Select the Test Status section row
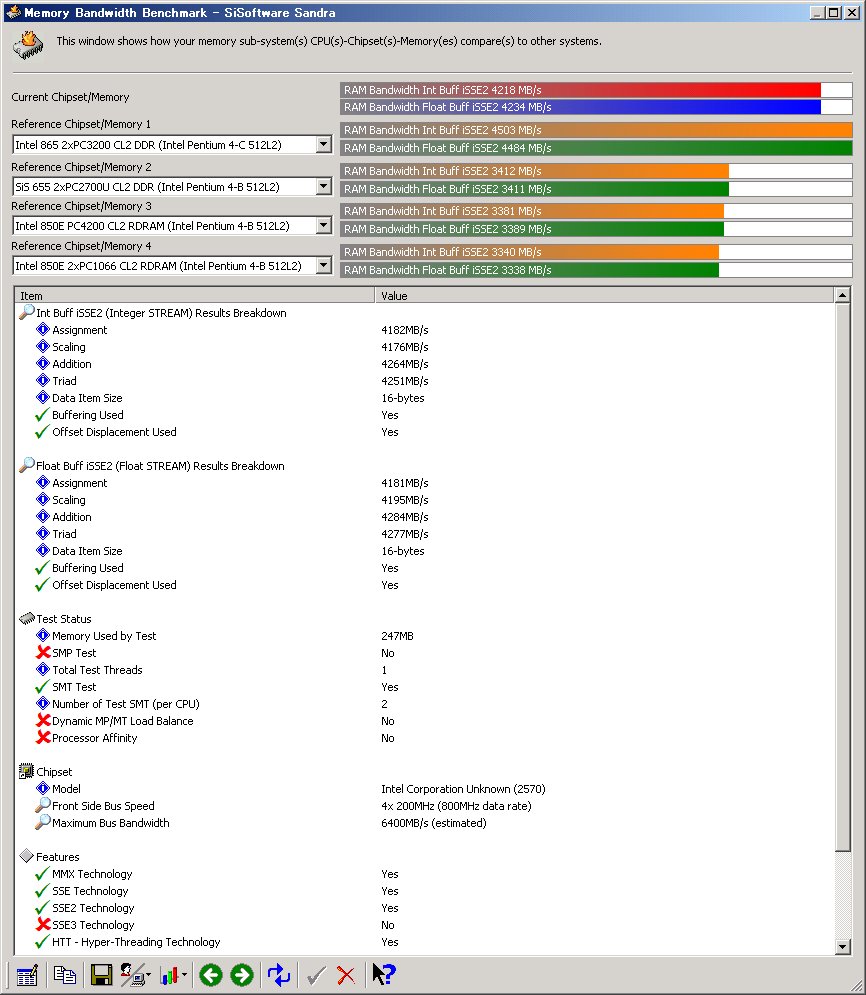Screen dimensions: 866x995 click(x=63, y=619)
